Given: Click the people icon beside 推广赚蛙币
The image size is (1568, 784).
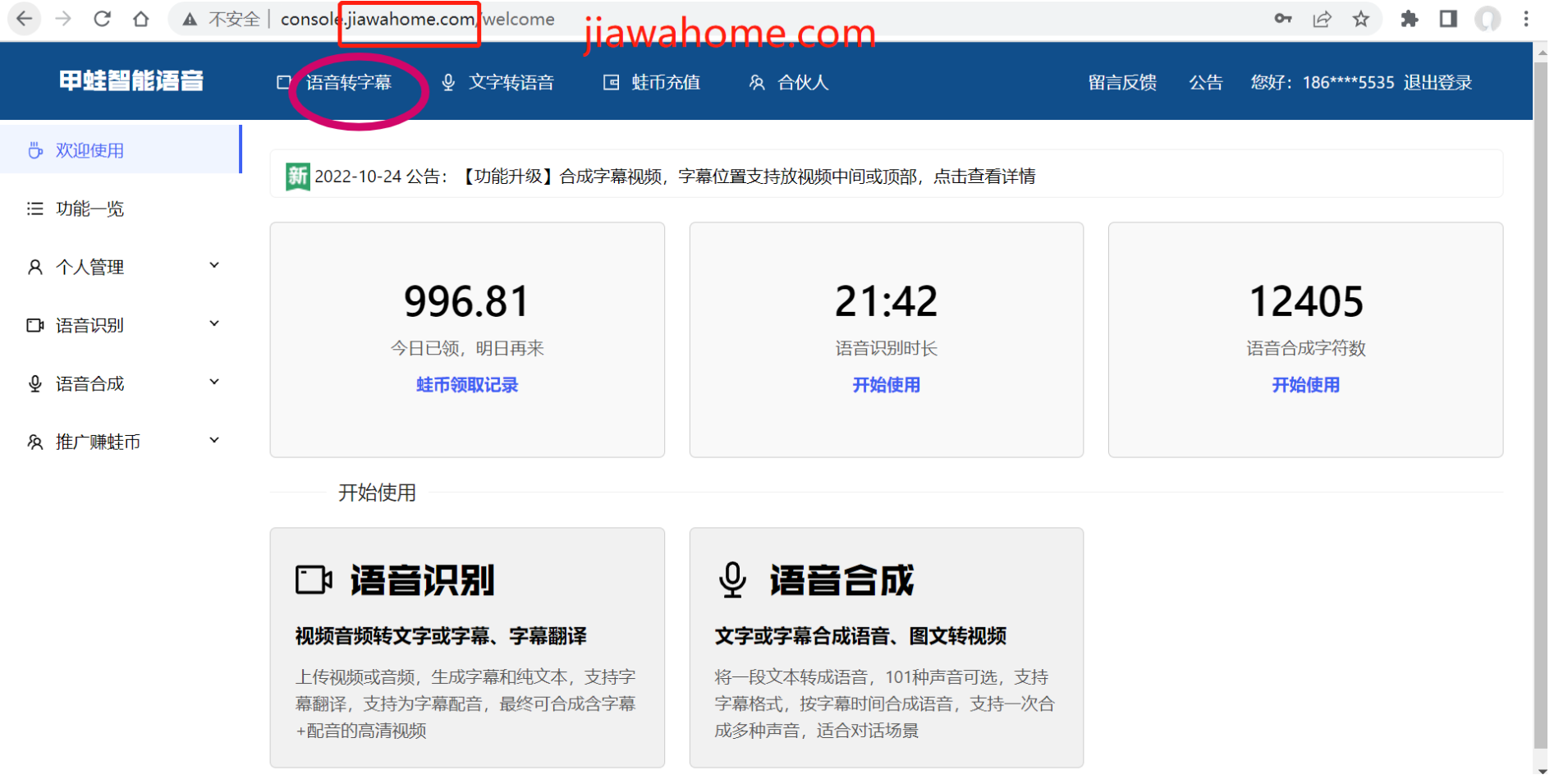Looking at the screenshot, I should tap(35, 442).
